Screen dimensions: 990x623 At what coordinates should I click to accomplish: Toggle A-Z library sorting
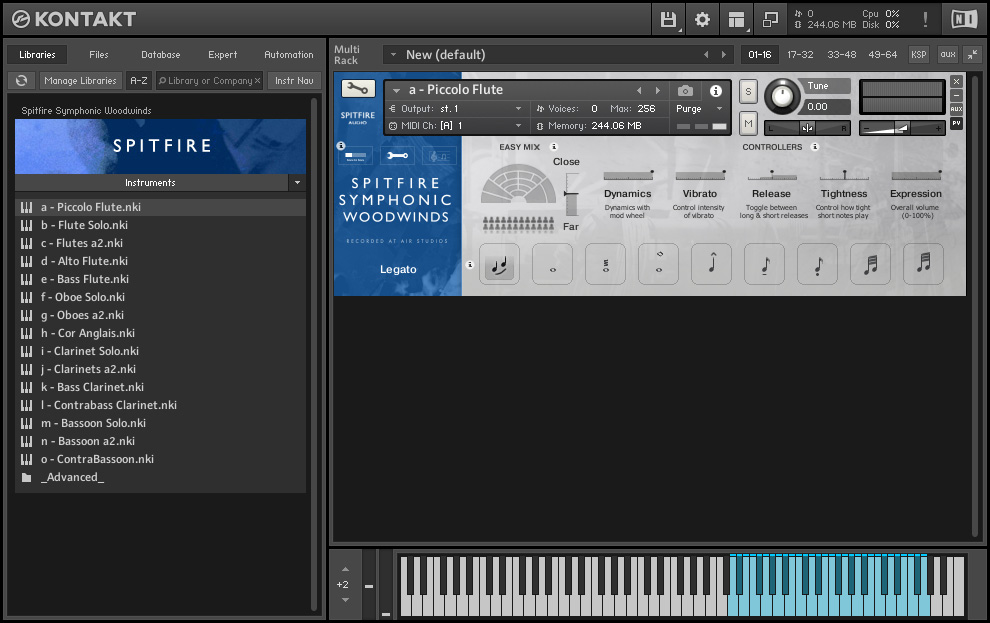point(139,81)
